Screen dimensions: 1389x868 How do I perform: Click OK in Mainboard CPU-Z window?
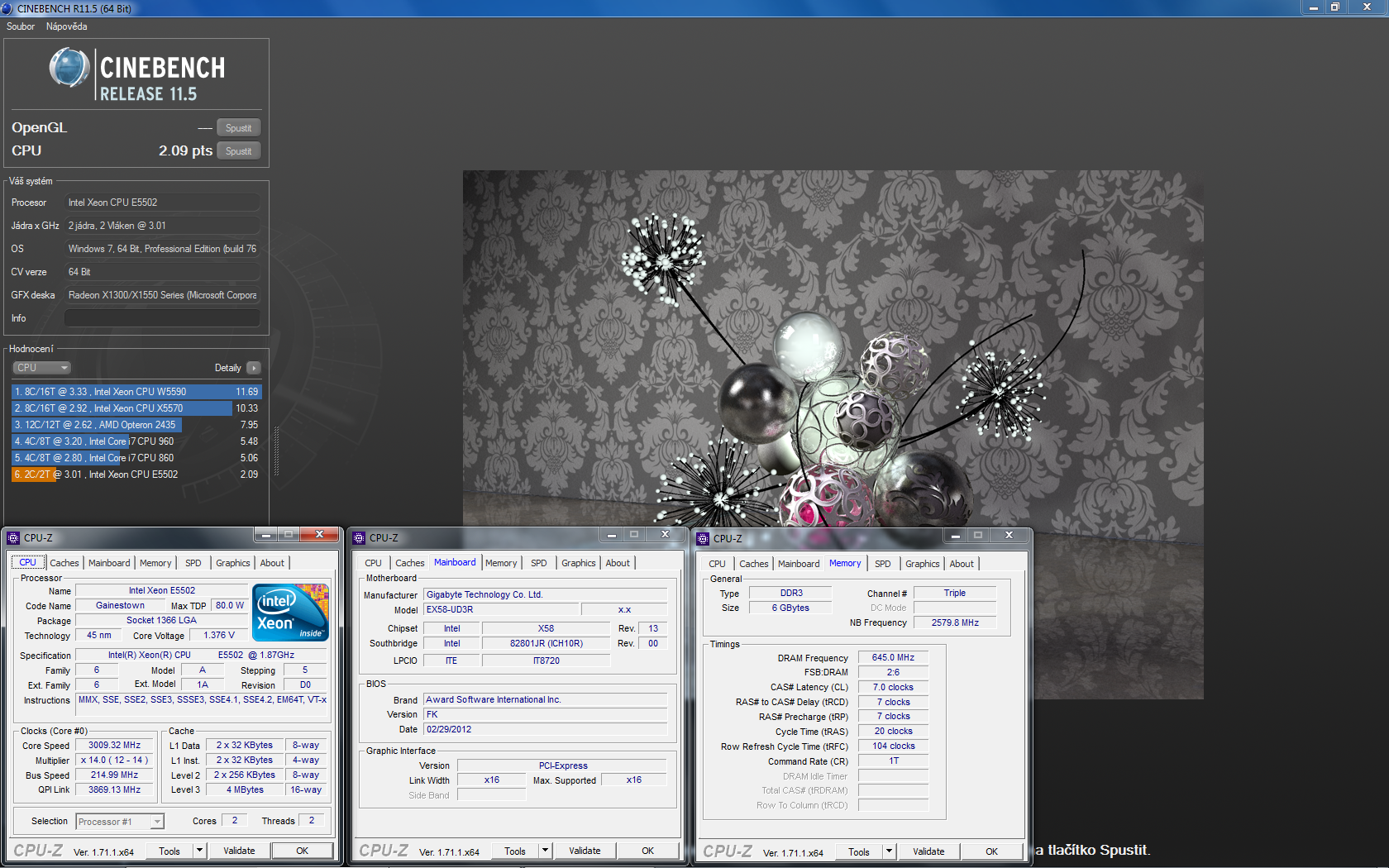click(648, 851)
